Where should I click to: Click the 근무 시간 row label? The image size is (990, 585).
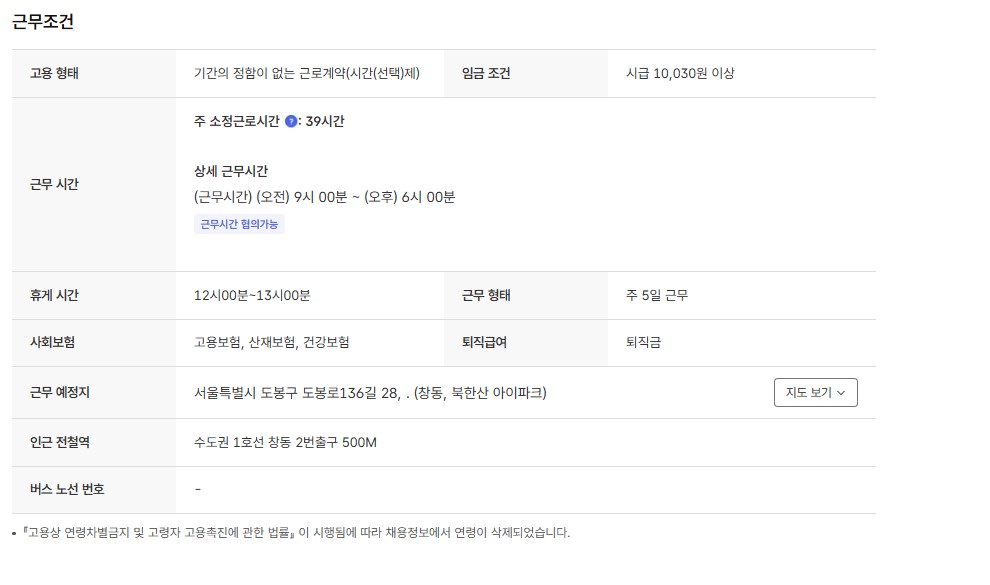[x=54, y=184]
